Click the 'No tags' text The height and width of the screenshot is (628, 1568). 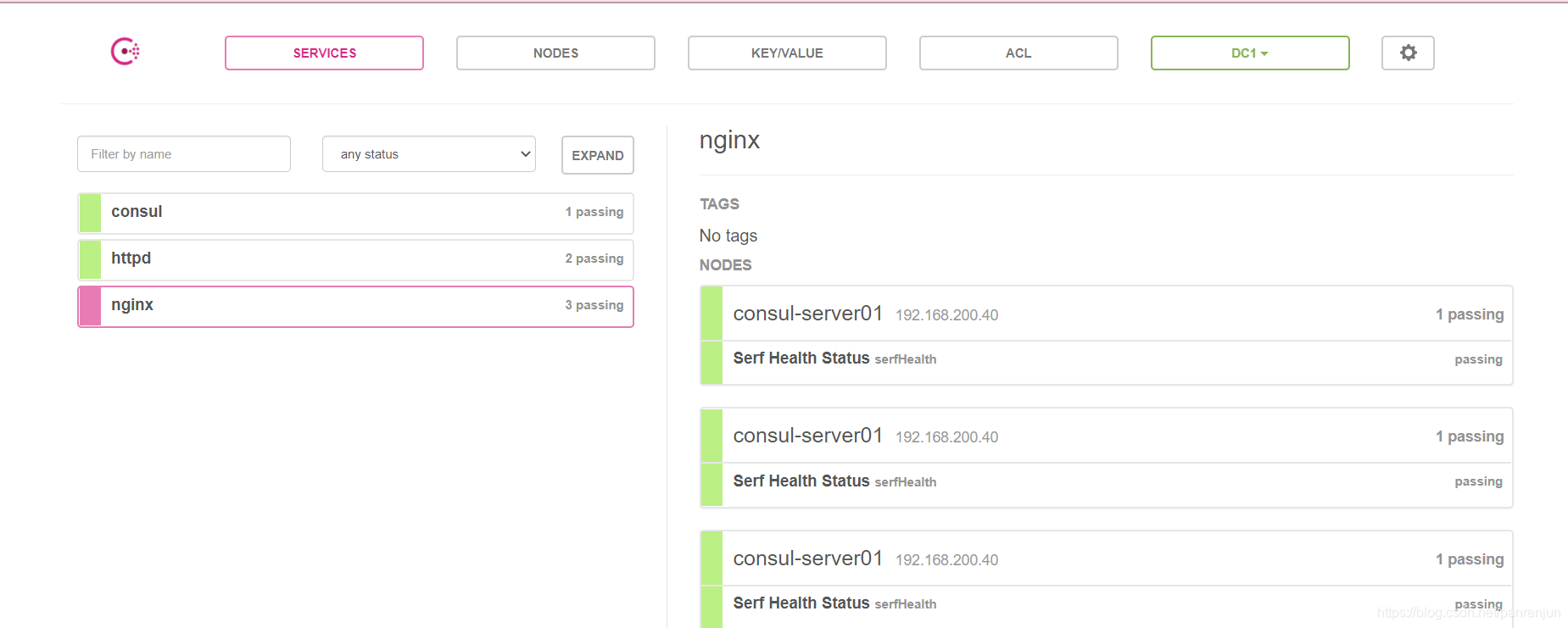point(728,236)
